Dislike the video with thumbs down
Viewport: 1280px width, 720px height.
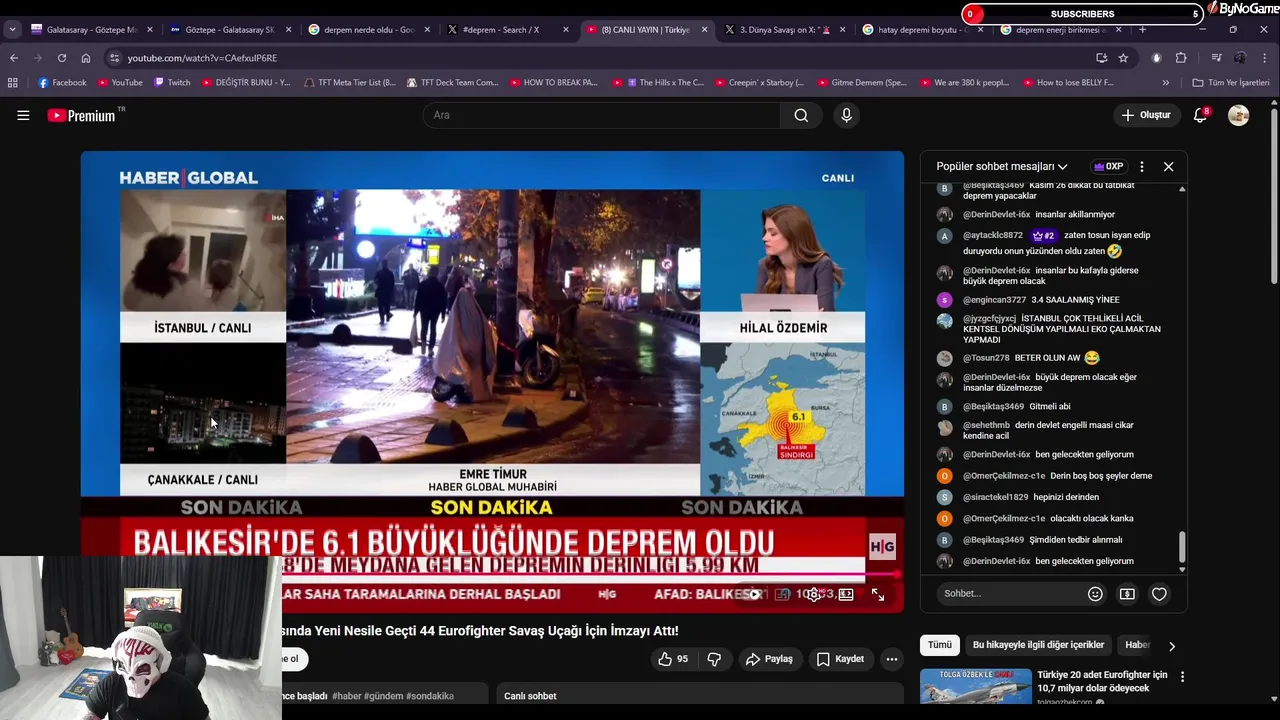click(714, 659)
